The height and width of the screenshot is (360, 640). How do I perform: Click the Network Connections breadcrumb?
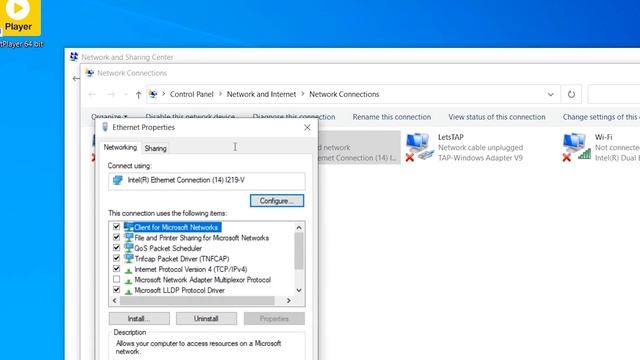(344, 94)
